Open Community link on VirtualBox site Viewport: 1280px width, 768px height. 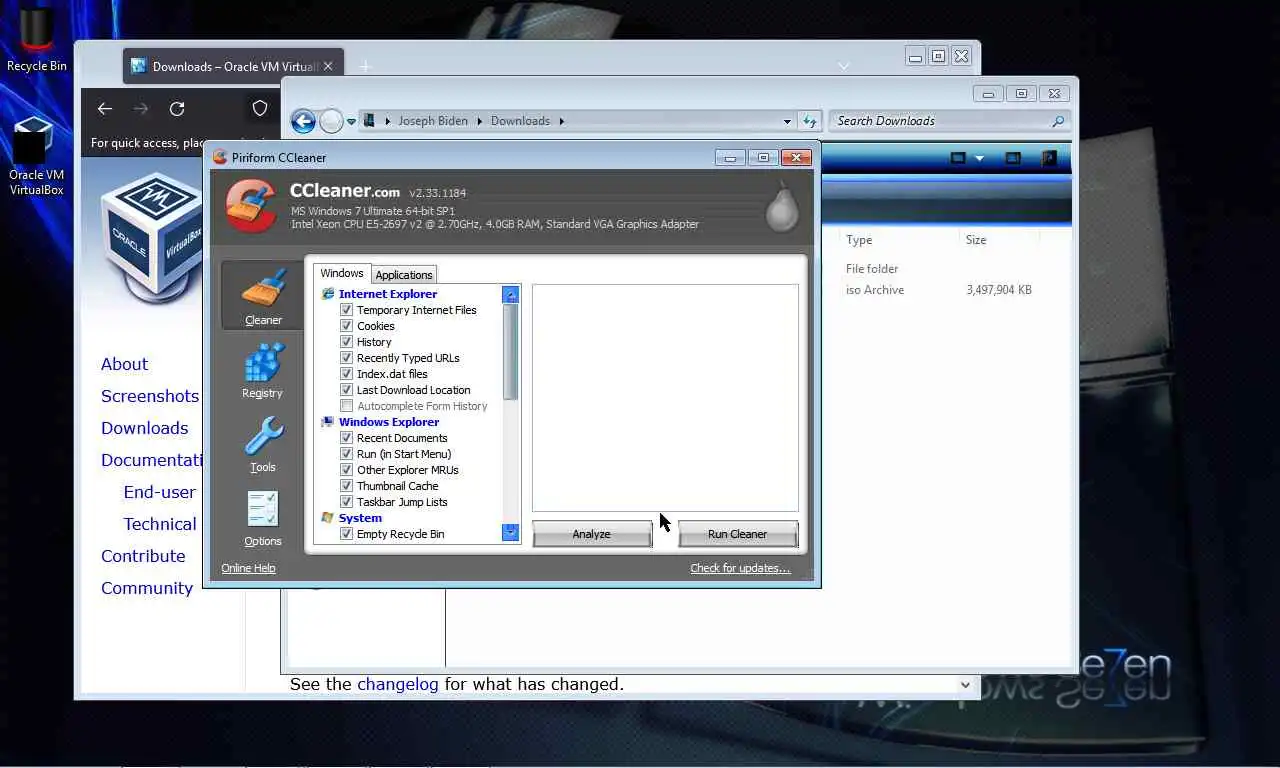click(147, 588)
